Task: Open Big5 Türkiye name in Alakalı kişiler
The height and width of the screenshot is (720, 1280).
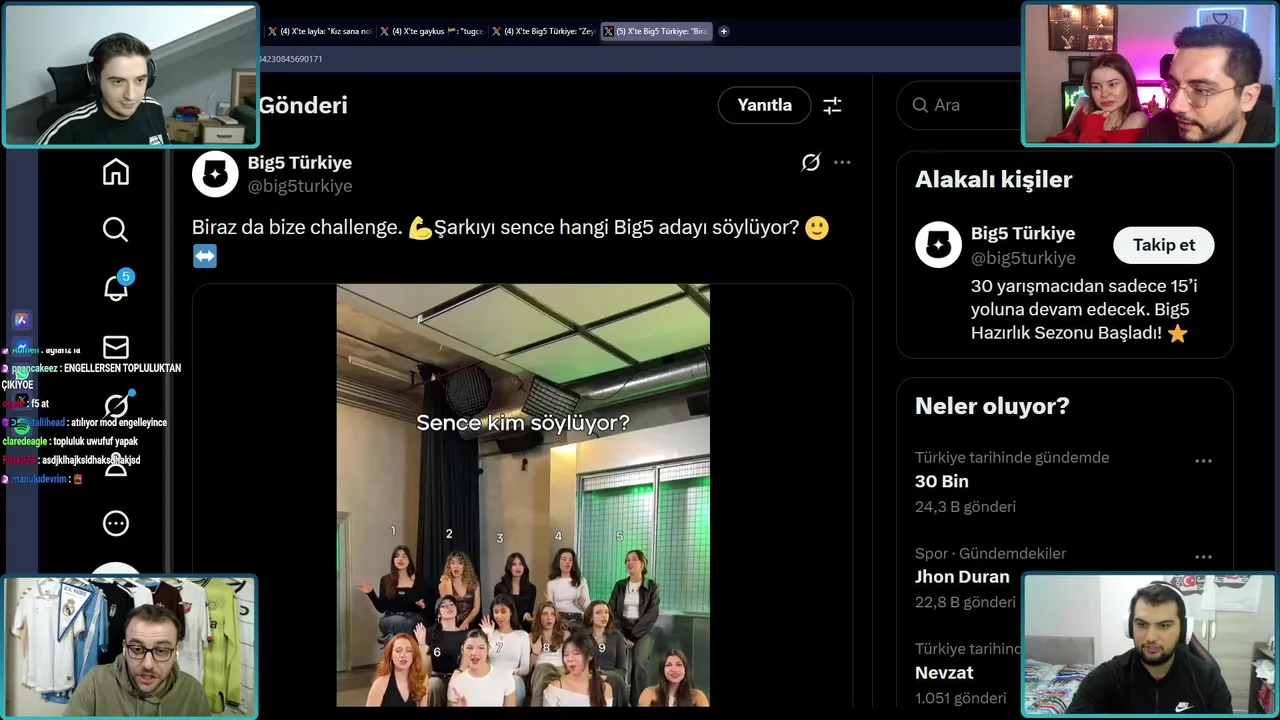Action: tap(1023, 233)
